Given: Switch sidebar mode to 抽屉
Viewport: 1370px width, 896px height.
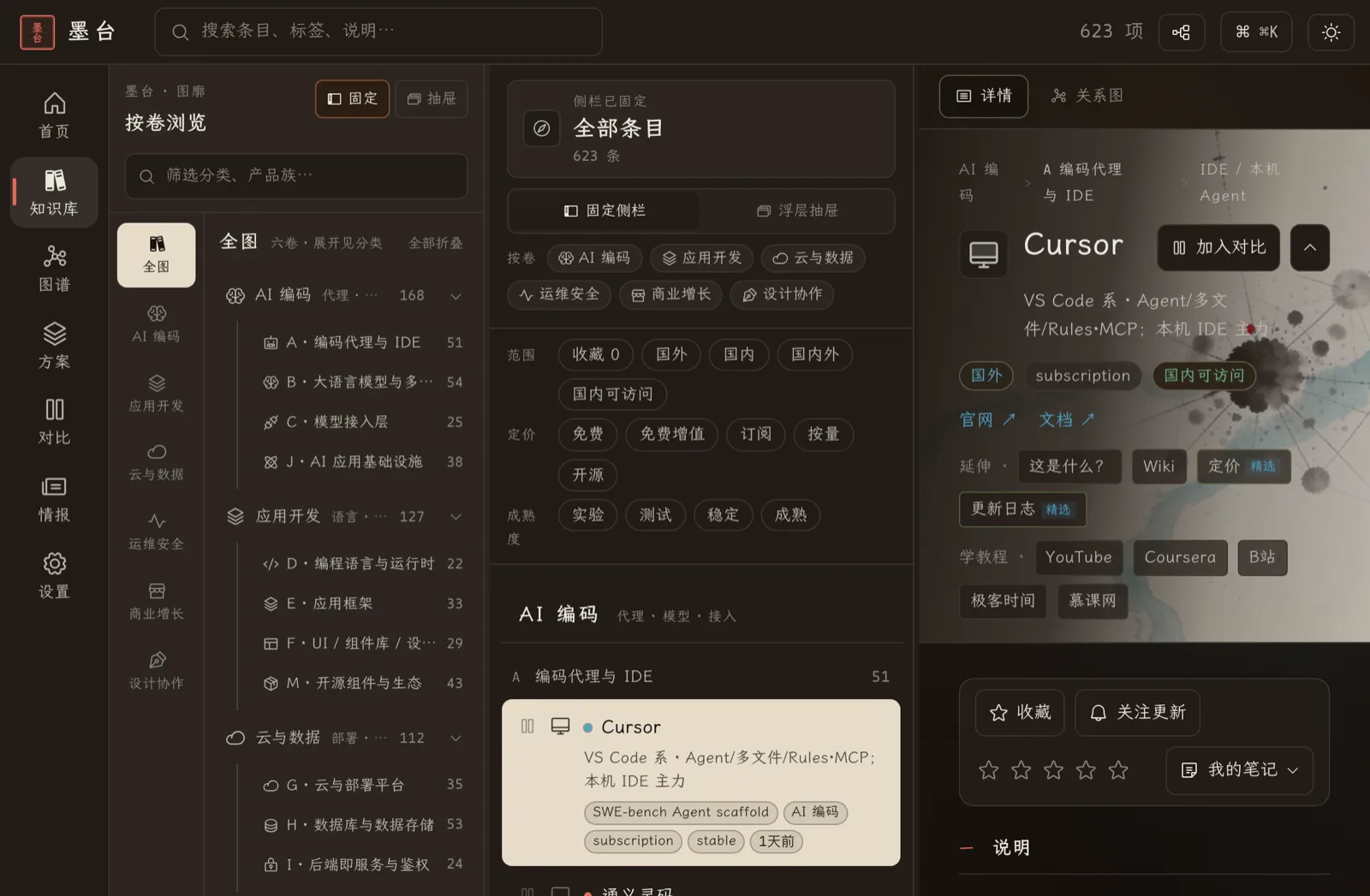Looking at the screenshot, I should [x=432, y=98].
